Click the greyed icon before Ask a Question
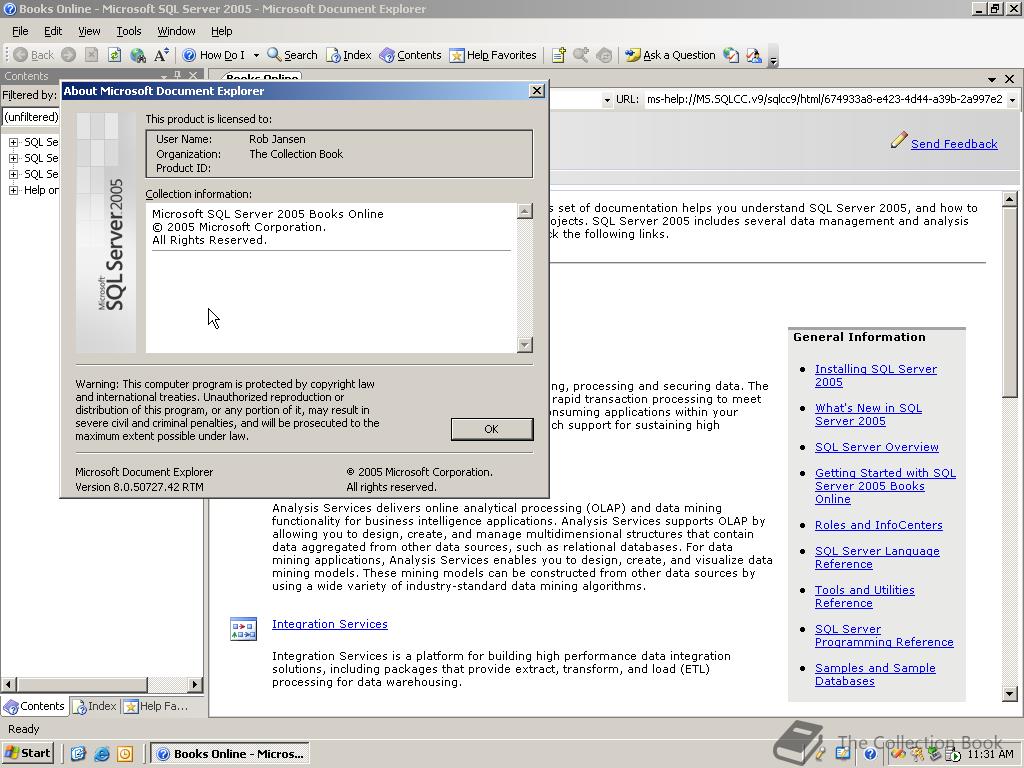 click(x=604, y=55)
